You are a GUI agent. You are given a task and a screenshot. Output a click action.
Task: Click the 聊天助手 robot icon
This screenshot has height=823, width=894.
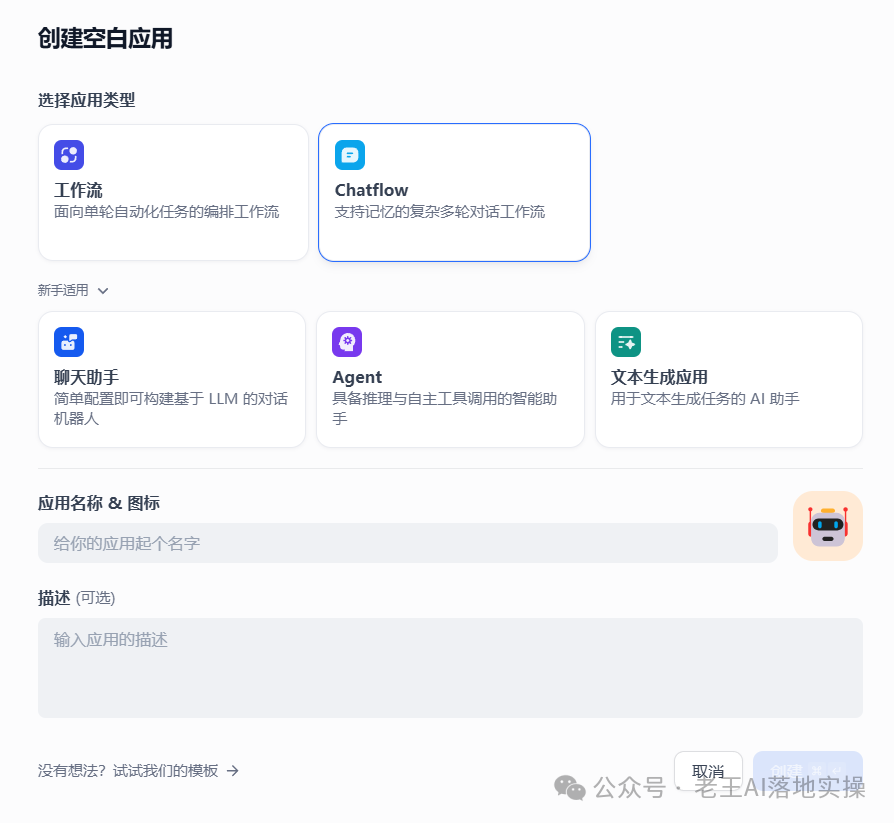[69, 342]
